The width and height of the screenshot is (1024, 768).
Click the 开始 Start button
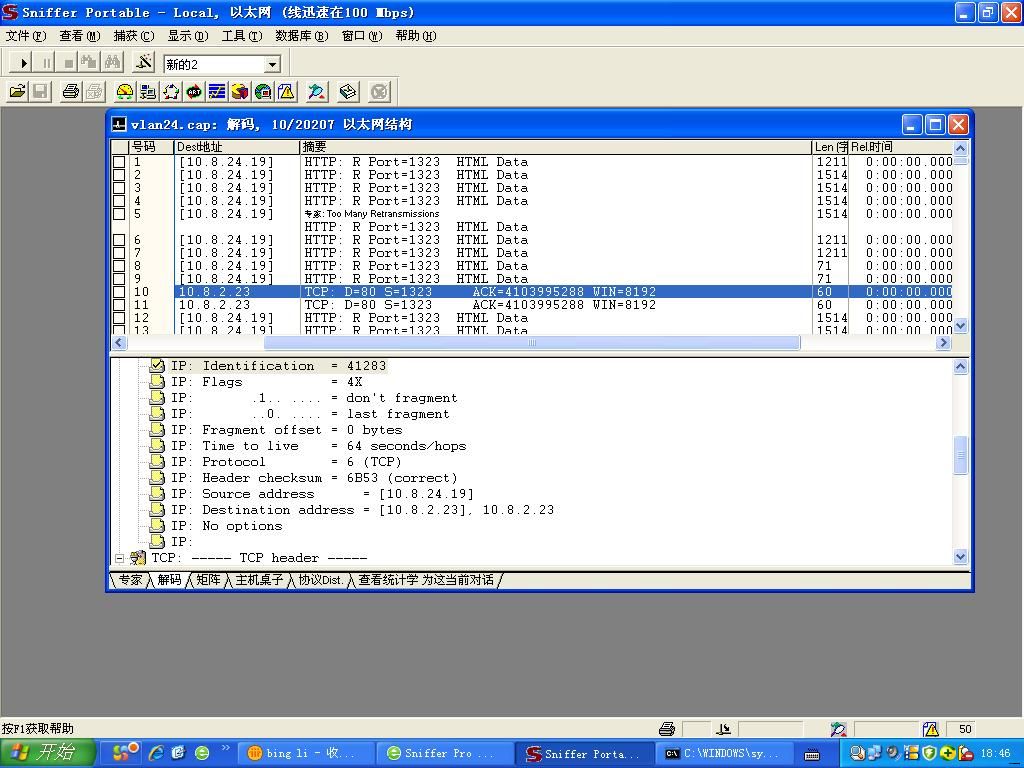[47, 753]
